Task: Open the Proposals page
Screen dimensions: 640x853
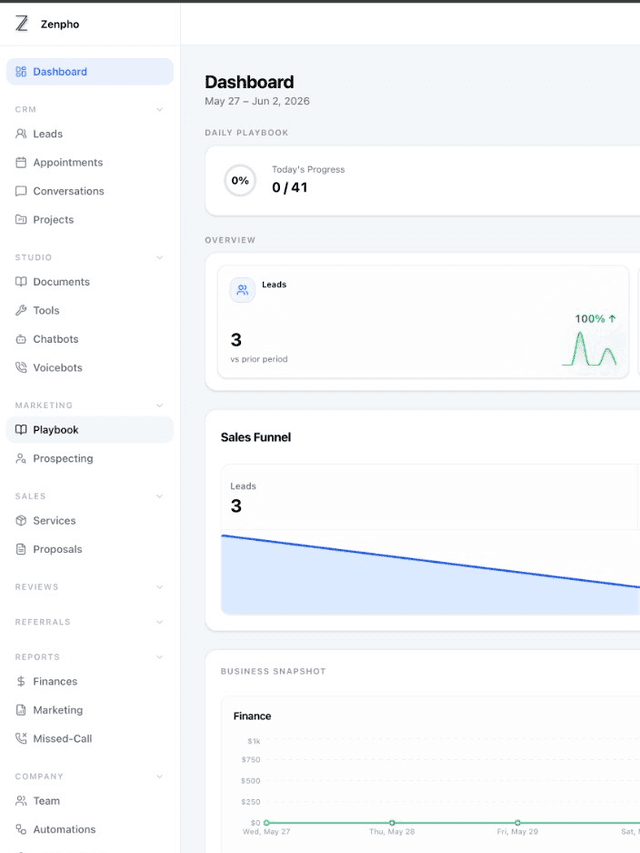Action: click(90, 549)
